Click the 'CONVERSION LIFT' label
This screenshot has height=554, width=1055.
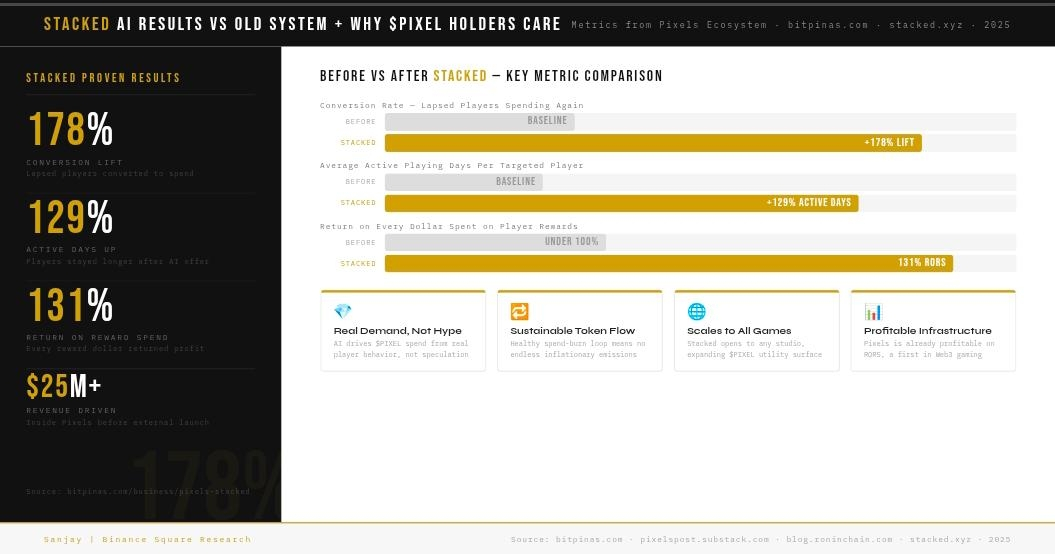pos(75,162)
